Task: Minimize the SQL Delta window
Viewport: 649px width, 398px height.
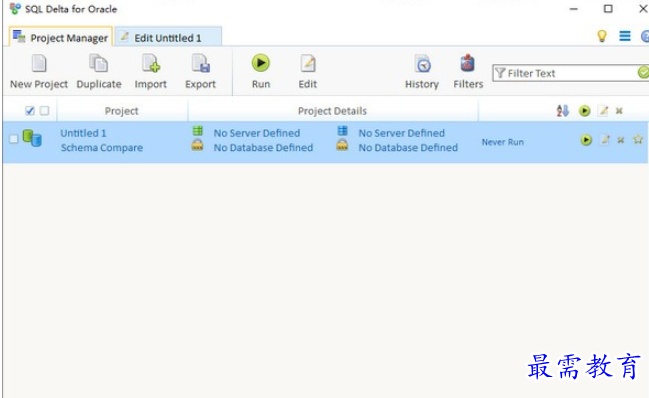Action: click(x=574, y=9)
